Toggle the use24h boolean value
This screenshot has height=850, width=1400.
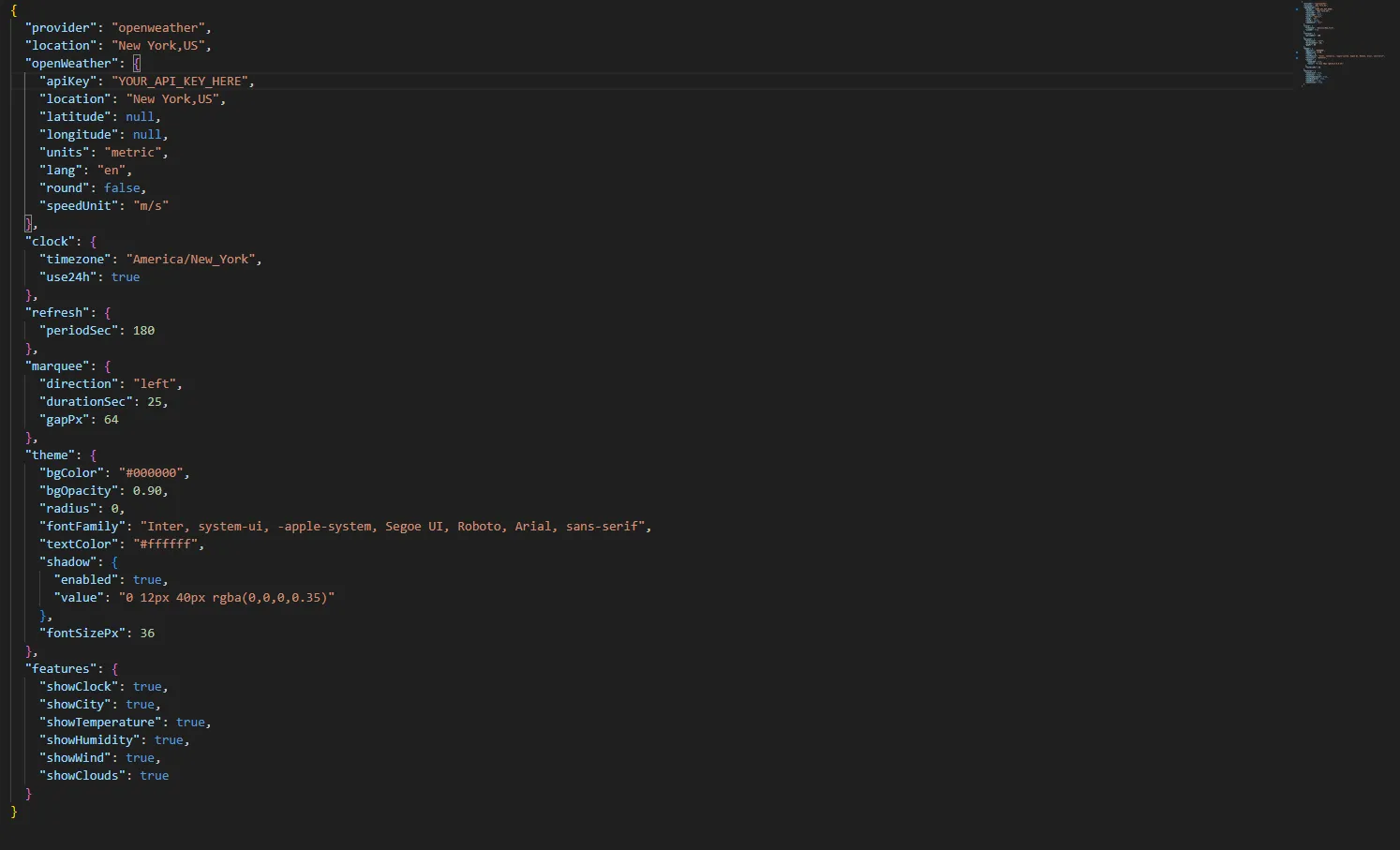[x=126, y=276]
